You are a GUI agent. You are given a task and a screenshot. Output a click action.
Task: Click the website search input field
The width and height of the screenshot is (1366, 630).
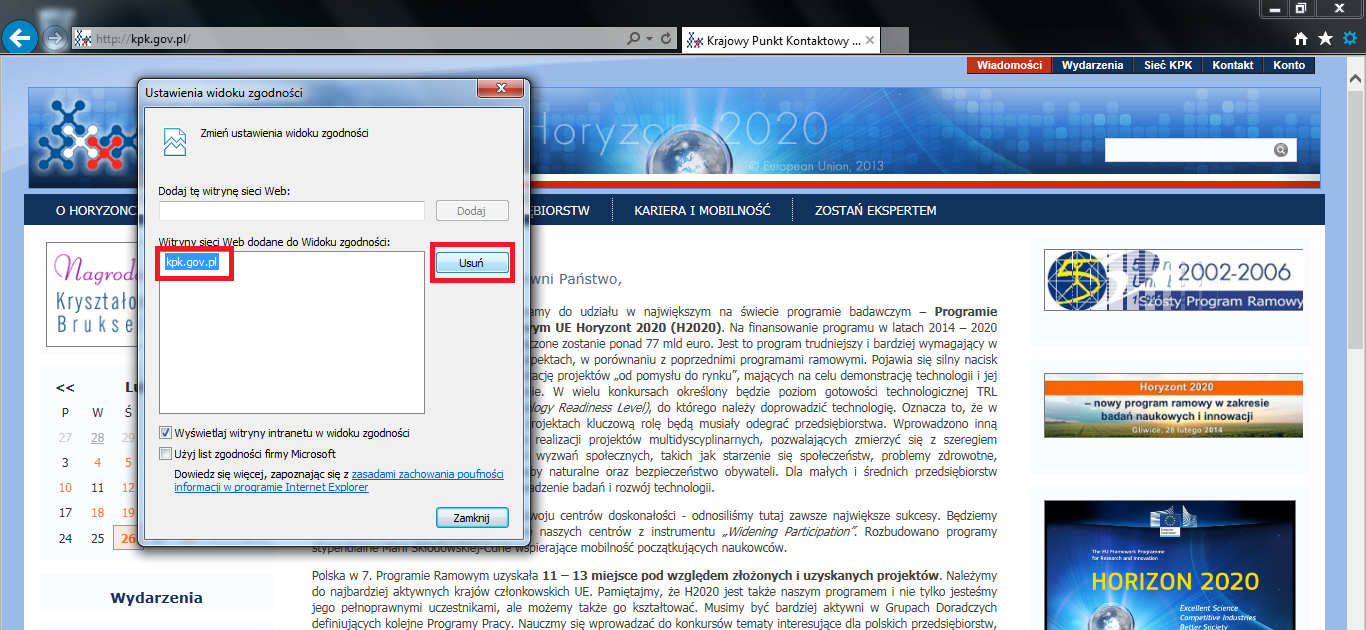tap(1187, 150)
